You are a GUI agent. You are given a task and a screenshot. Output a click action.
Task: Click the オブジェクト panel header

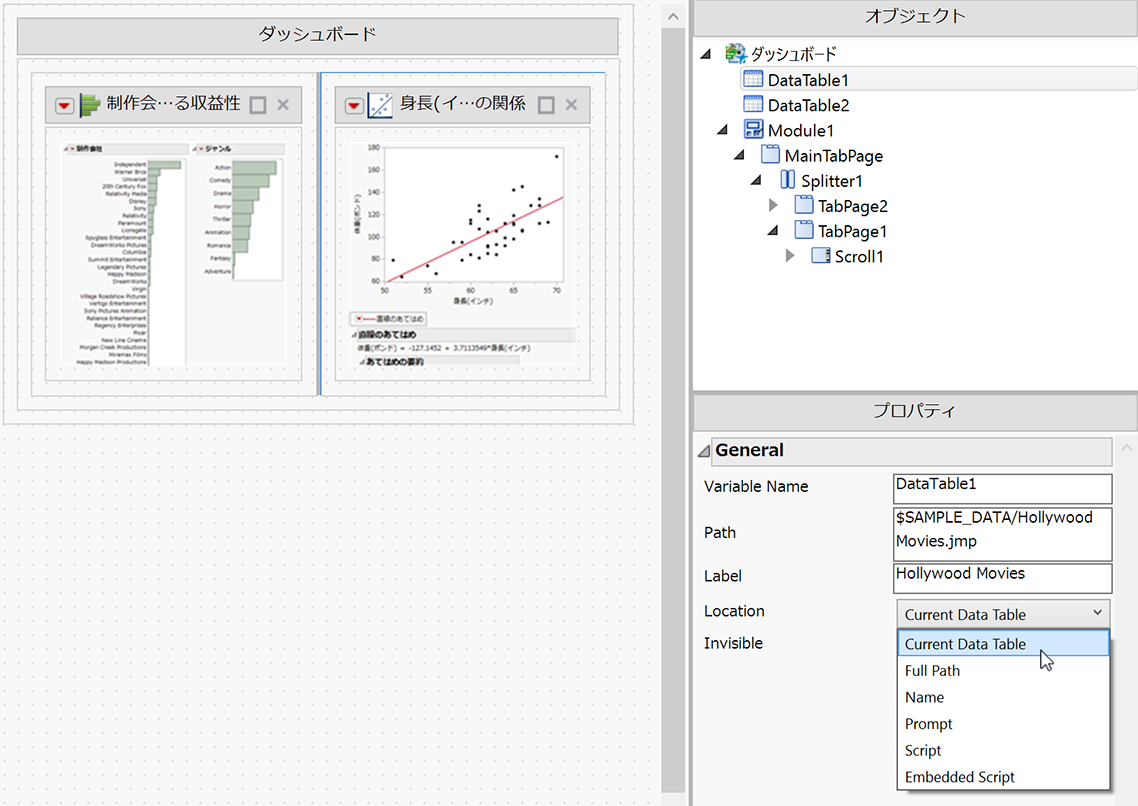pos(915,18)
